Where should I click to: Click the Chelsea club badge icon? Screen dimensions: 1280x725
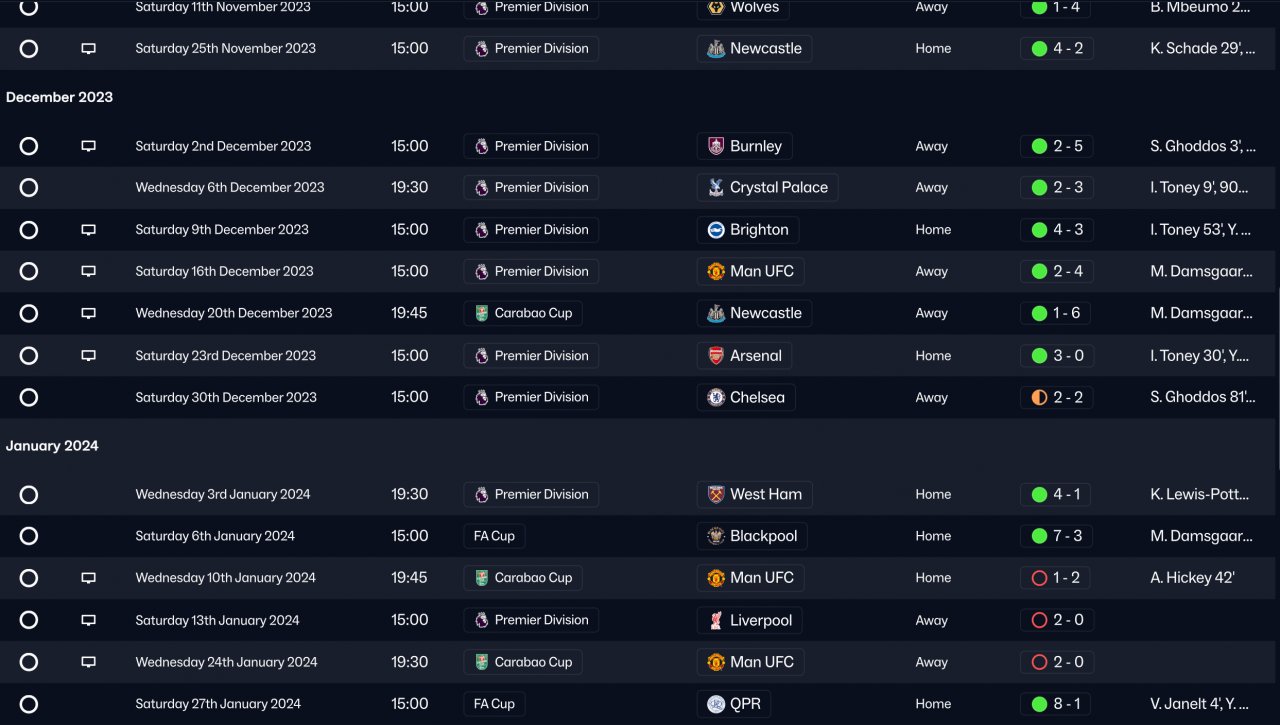click(x=716, y=398)
